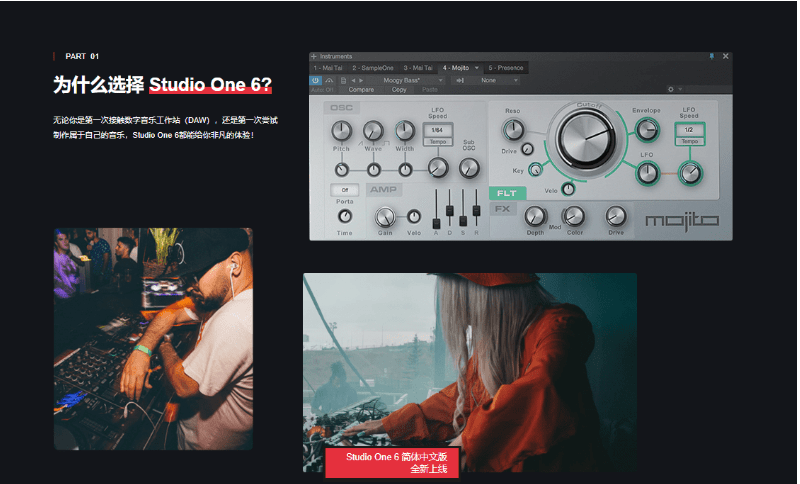Click the Attack (A) envelope fader
The height and width of the screenshot is (484, 800).
[x=436, y=223]
